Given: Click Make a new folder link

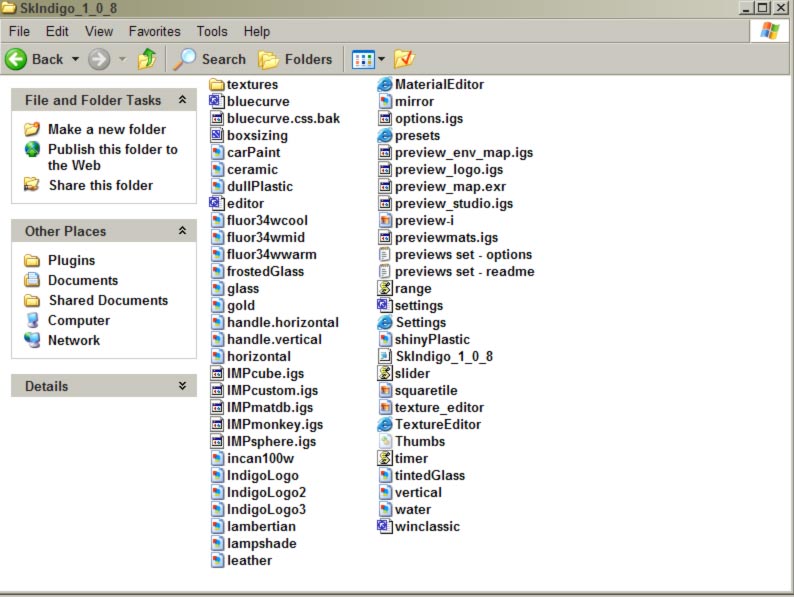Looking at the screenshot, I should [x=107, y=129].
